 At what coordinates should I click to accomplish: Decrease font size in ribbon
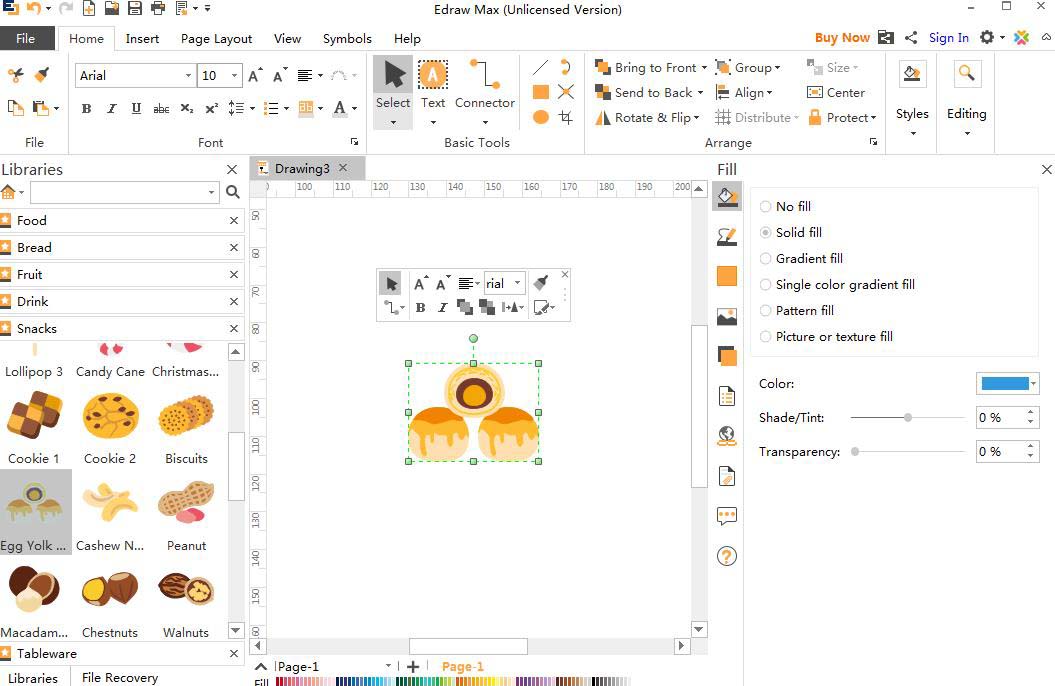[x=280, y=75]
